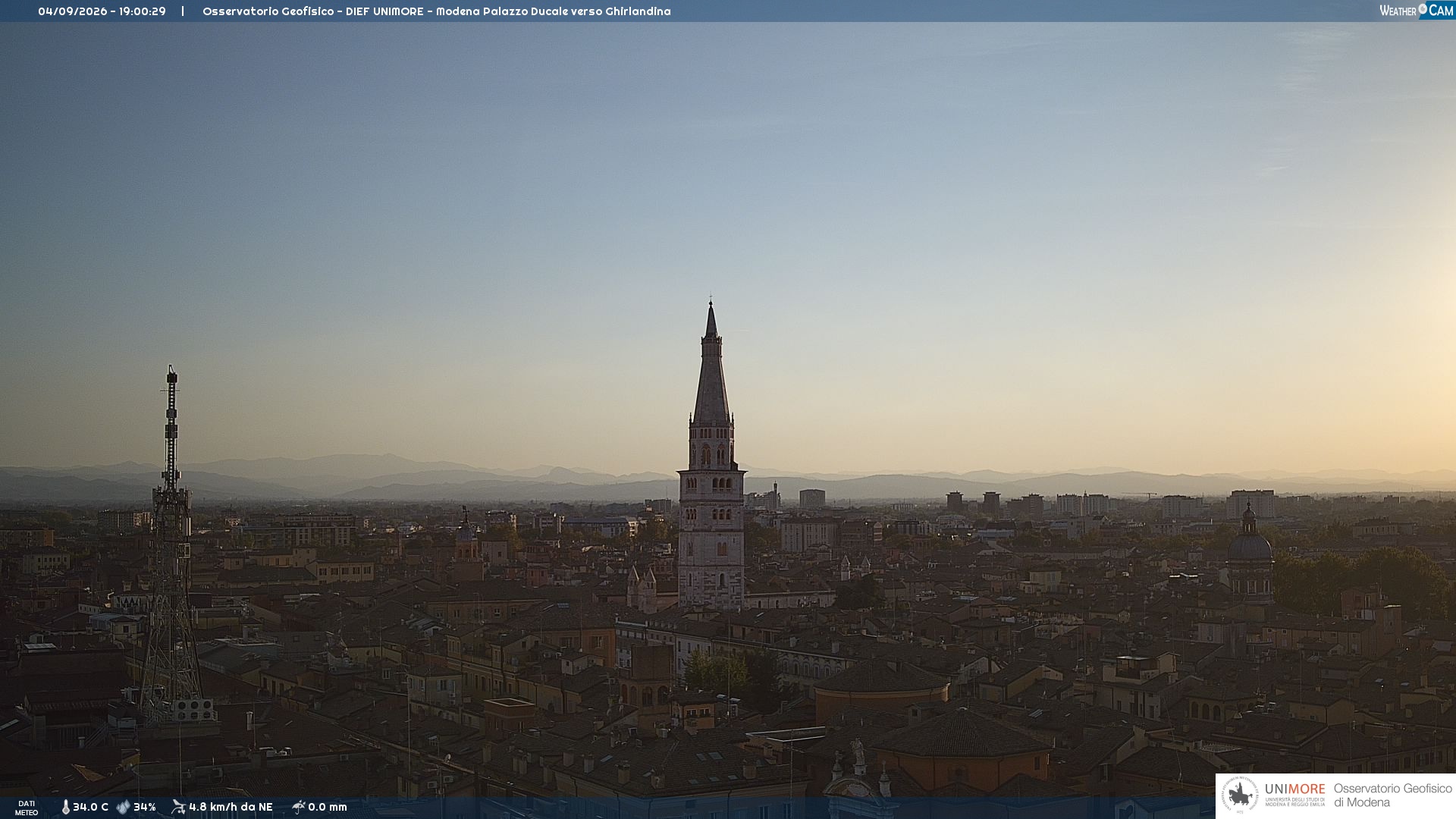Click the DATI METEO label
The width and height of the screenshot is (1456, 819).
click(27, 808)
